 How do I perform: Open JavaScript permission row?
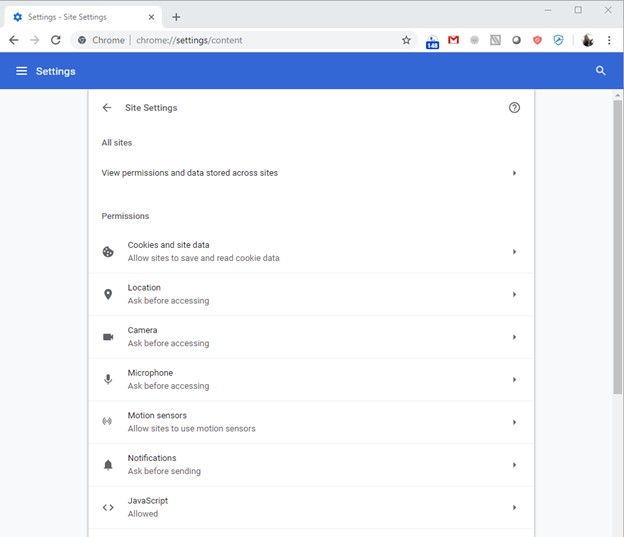tap(311, 507)
